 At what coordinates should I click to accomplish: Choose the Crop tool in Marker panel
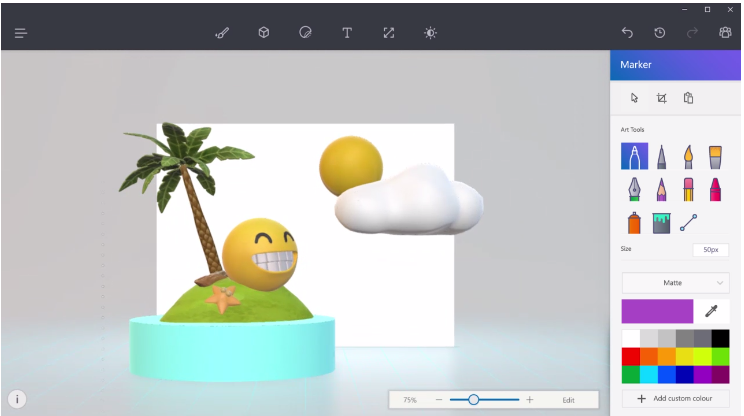[x=661, y=98]
